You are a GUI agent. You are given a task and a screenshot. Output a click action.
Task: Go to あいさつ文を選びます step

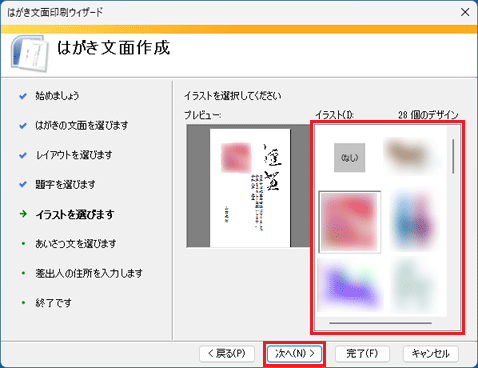76,244
